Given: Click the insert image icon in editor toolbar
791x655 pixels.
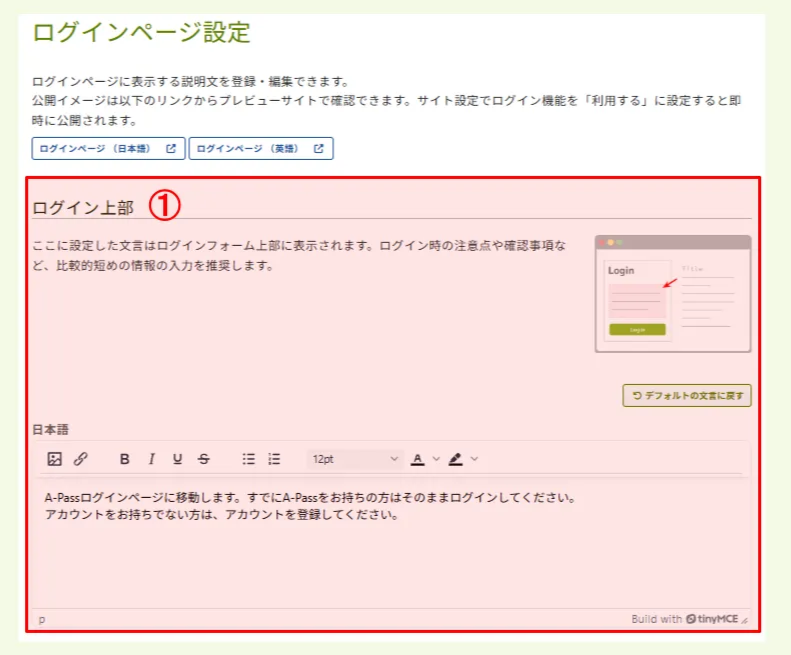Looking at the screenshot, I should 54,459.
